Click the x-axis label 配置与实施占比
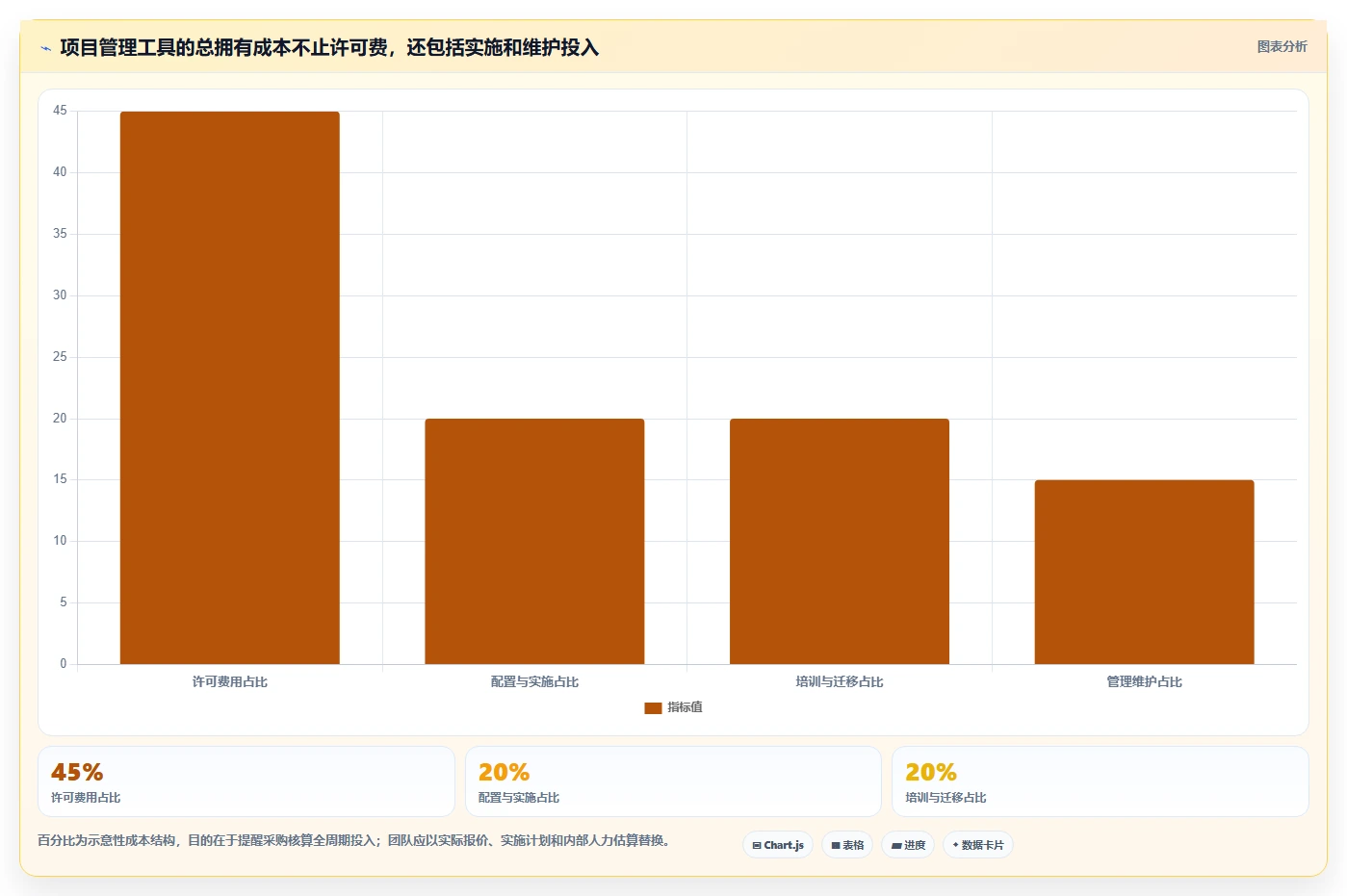 [534, 681]
